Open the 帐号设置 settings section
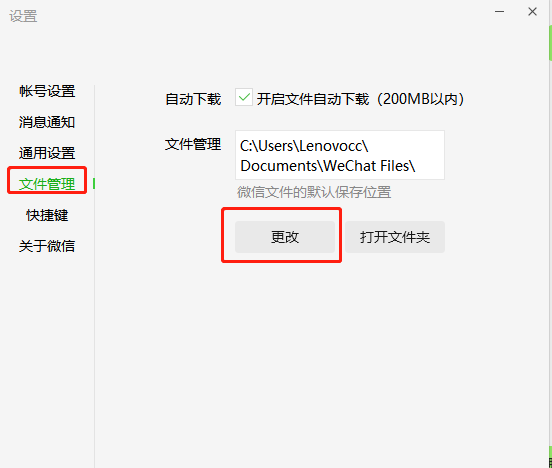Viewport: 552px width, 468px height. 47,91
